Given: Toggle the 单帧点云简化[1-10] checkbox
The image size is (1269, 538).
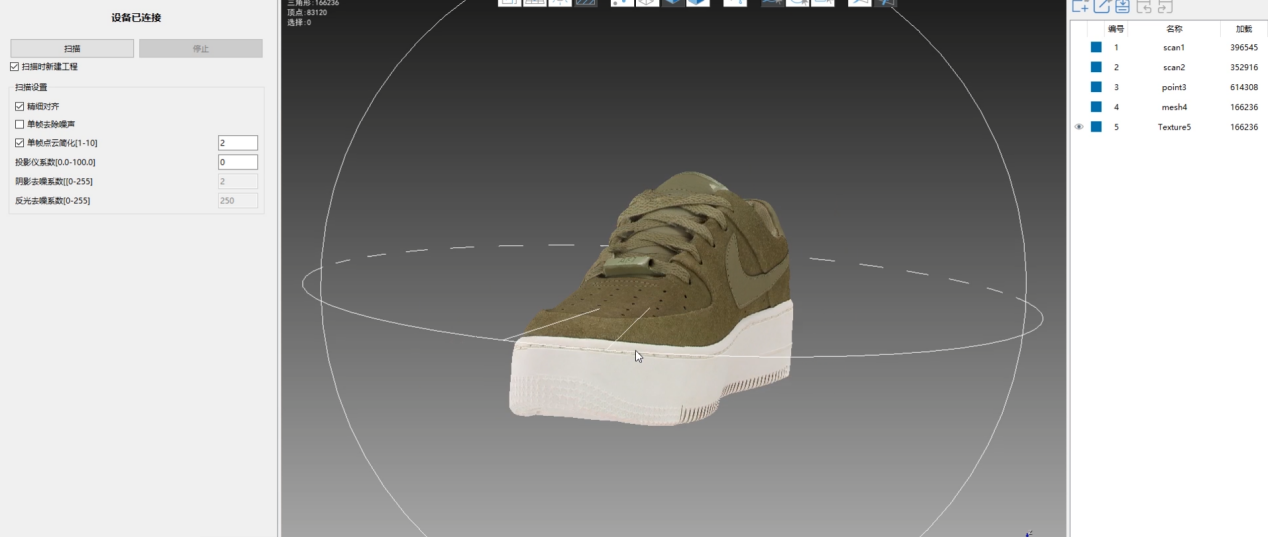Looking at the screenshot, I should point(19,143).
